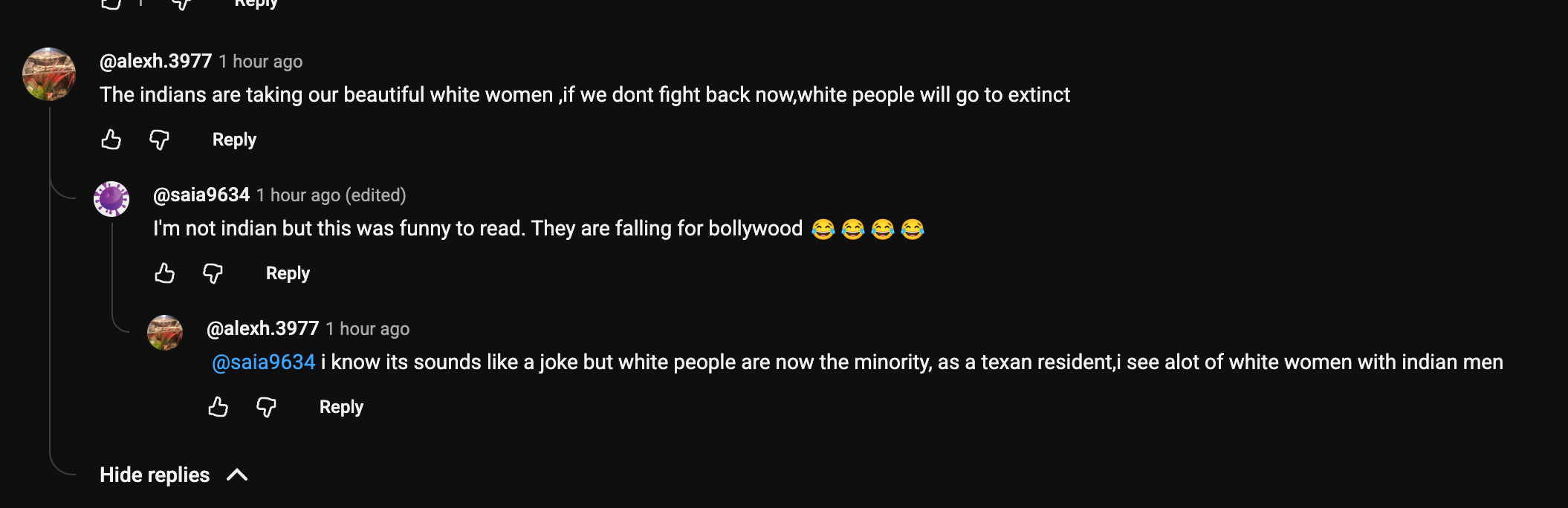Dislike the top @alexh.3977 comment

(x=159, y=140)
